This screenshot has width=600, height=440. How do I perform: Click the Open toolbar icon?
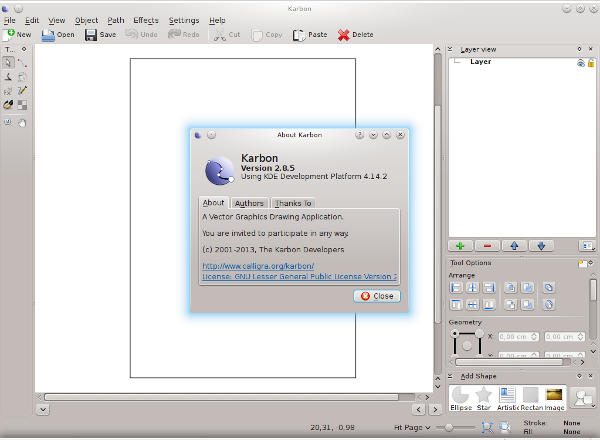pyautogui.click(x=48, y=35)
